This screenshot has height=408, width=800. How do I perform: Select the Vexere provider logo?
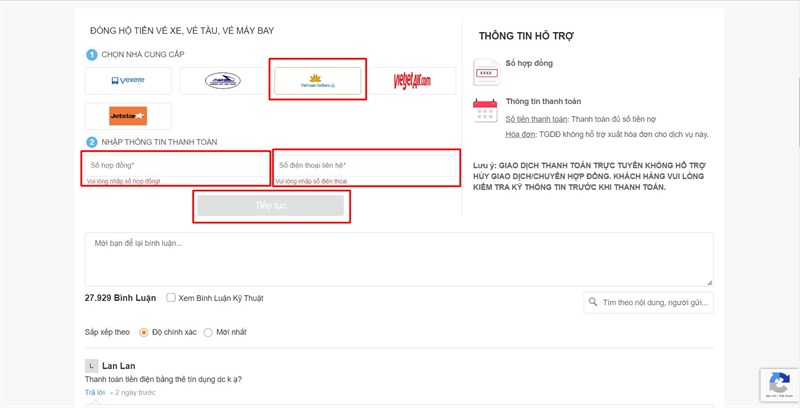click(x=128, y=81)
